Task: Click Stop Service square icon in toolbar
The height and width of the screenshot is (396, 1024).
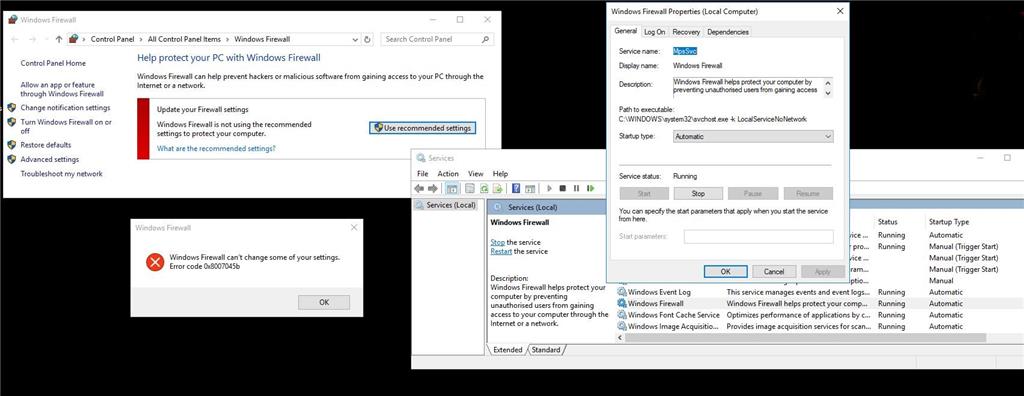Action: (x=562, y=188)
